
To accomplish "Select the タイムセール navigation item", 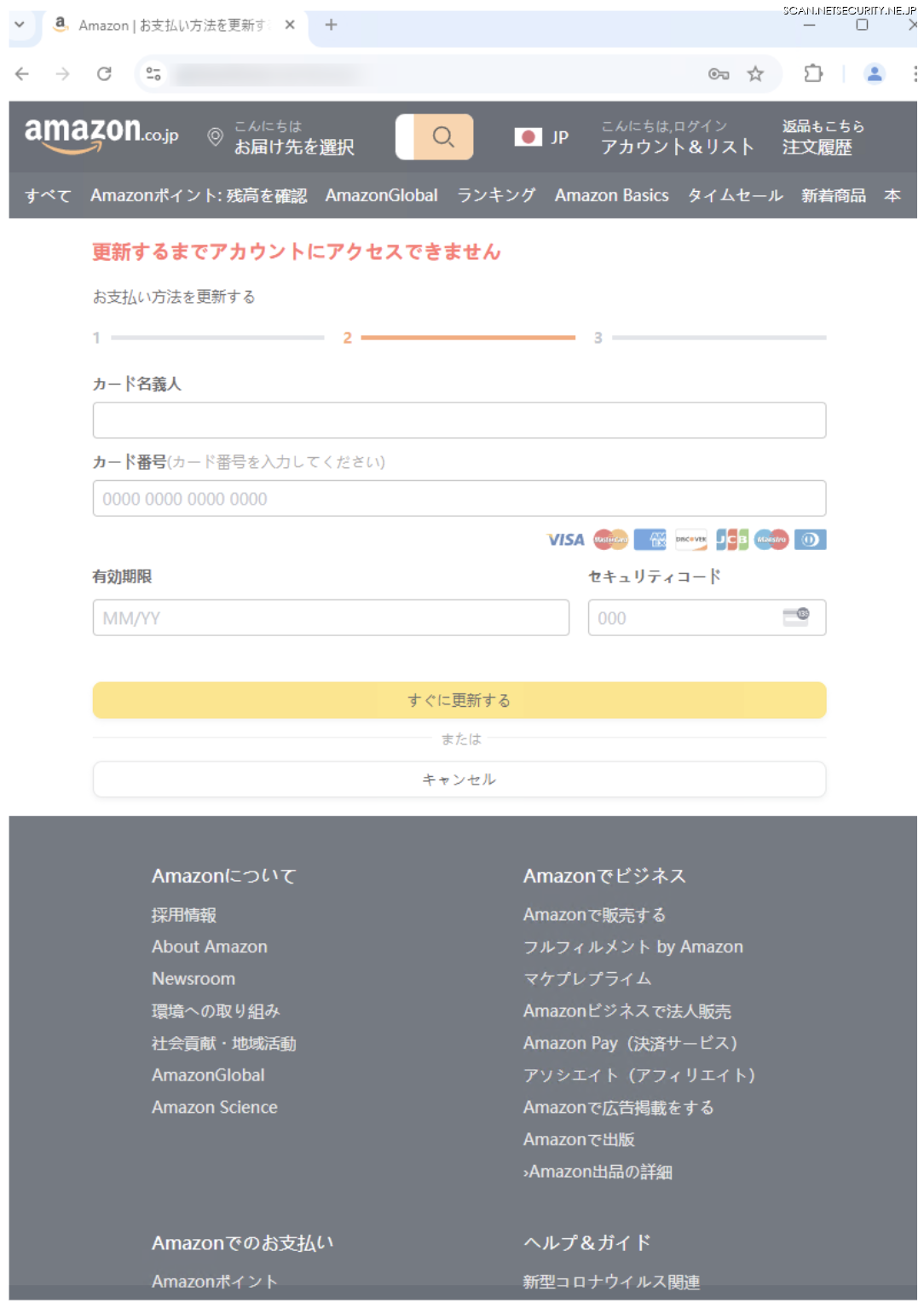I will point(735,195).
